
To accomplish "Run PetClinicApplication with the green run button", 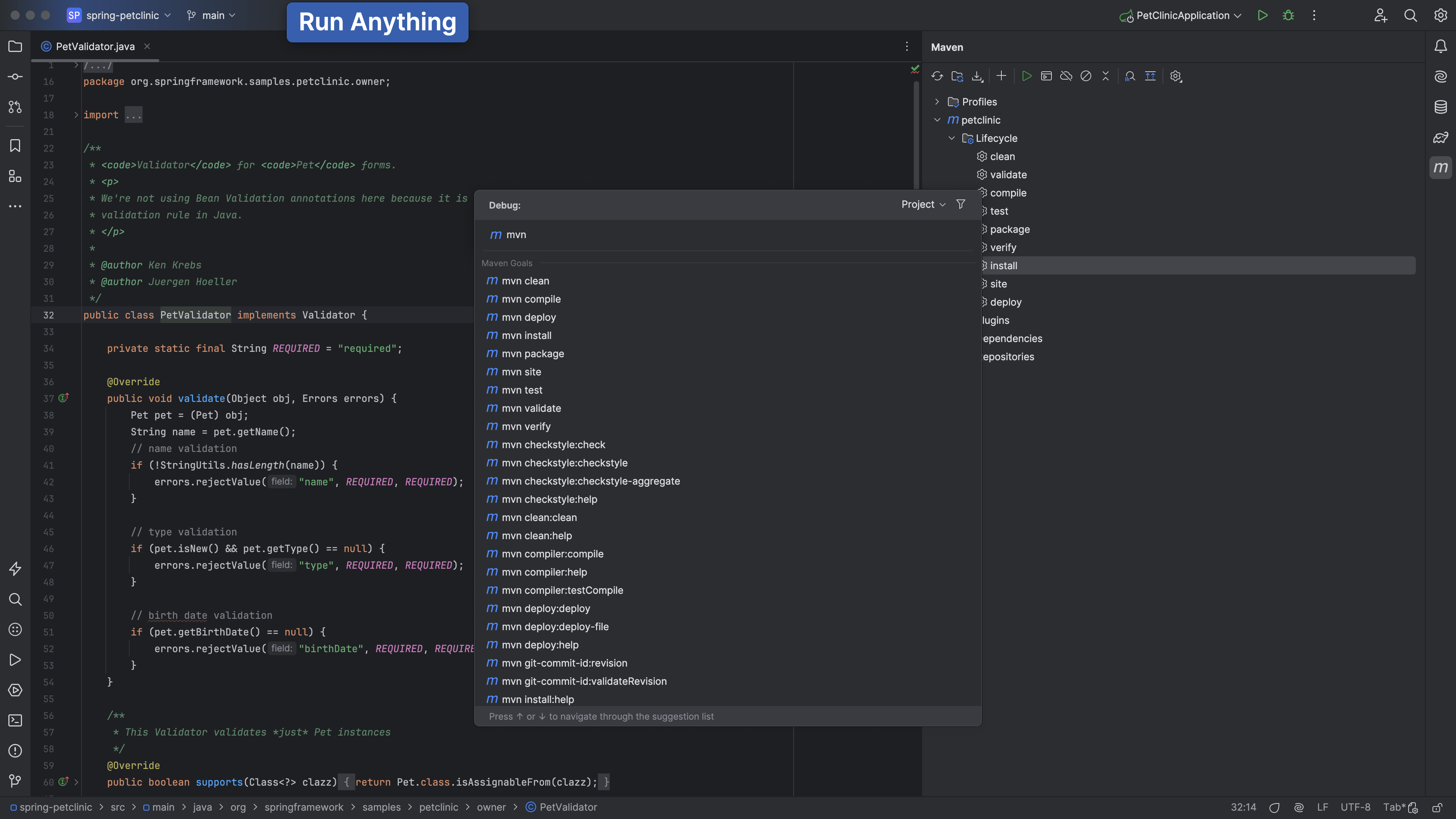I will pyautogui.click(x=1263, y=15).
